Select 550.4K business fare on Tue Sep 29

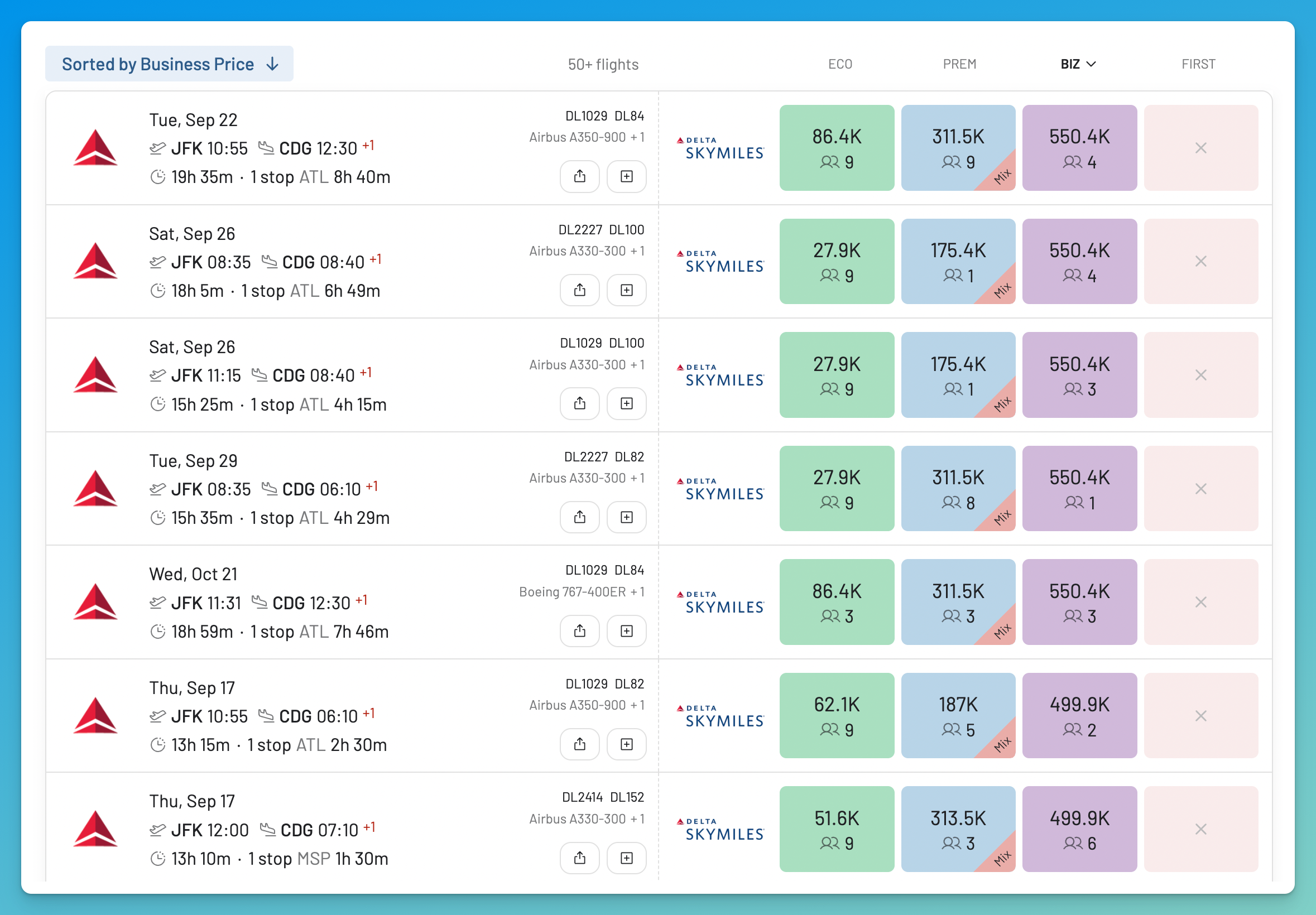click(1079, 489)
